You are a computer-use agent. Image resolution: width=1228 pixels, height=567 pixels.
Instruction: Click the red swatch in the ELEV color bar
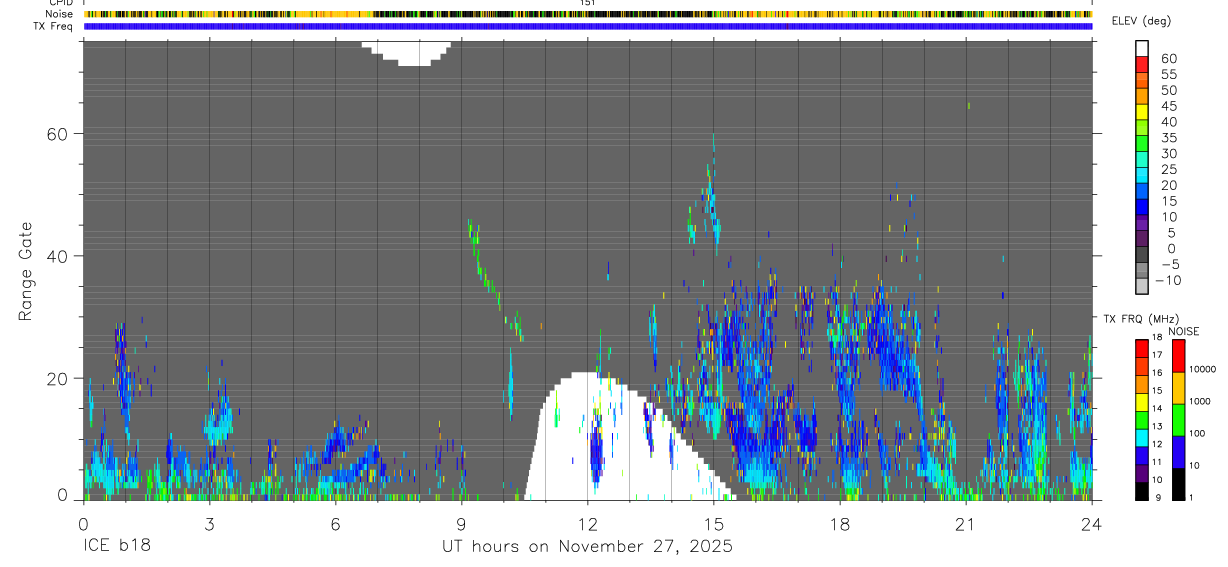tap(1141, 63)
